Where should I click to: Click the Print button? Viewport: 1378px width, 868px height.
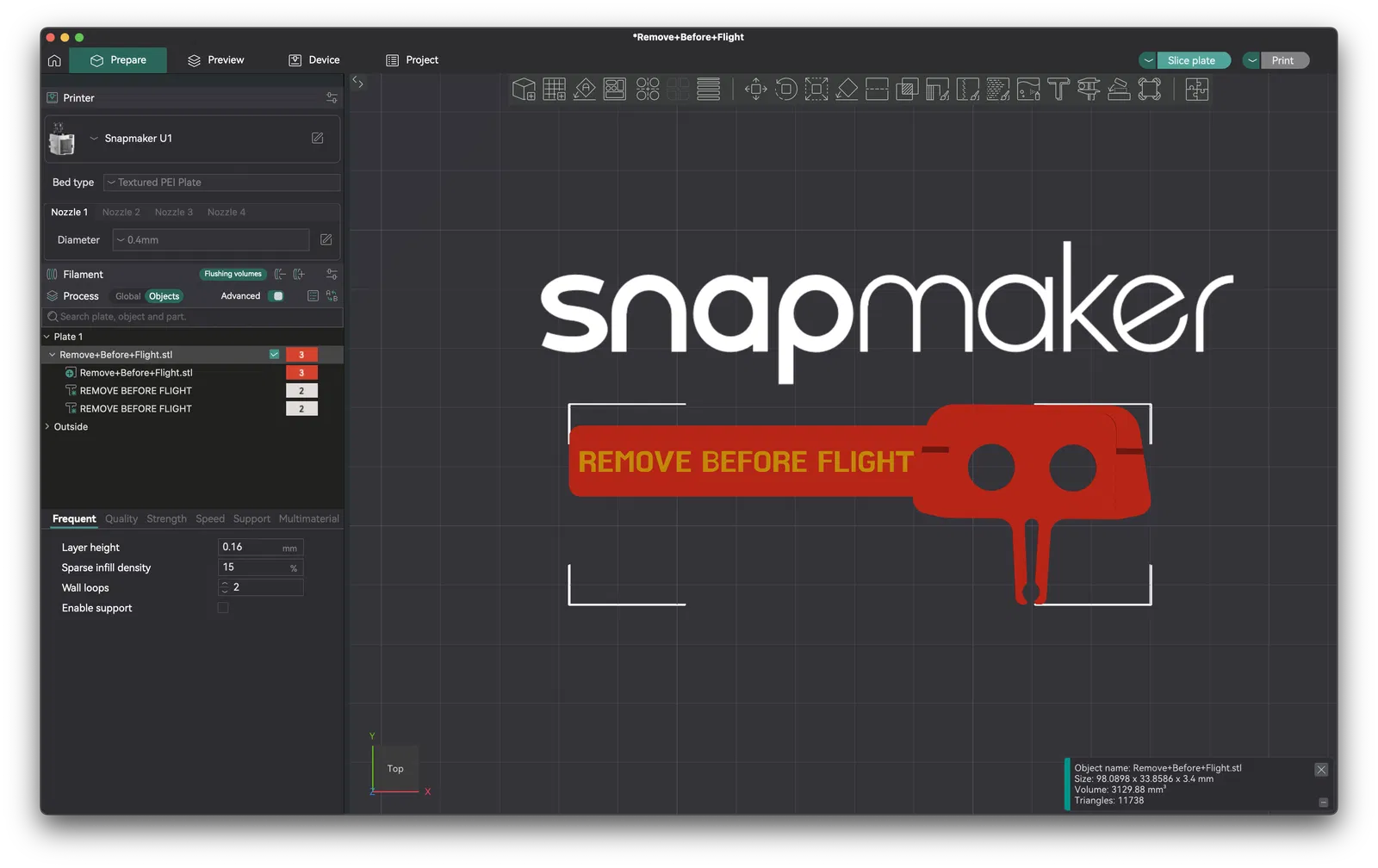point(1284,60)
